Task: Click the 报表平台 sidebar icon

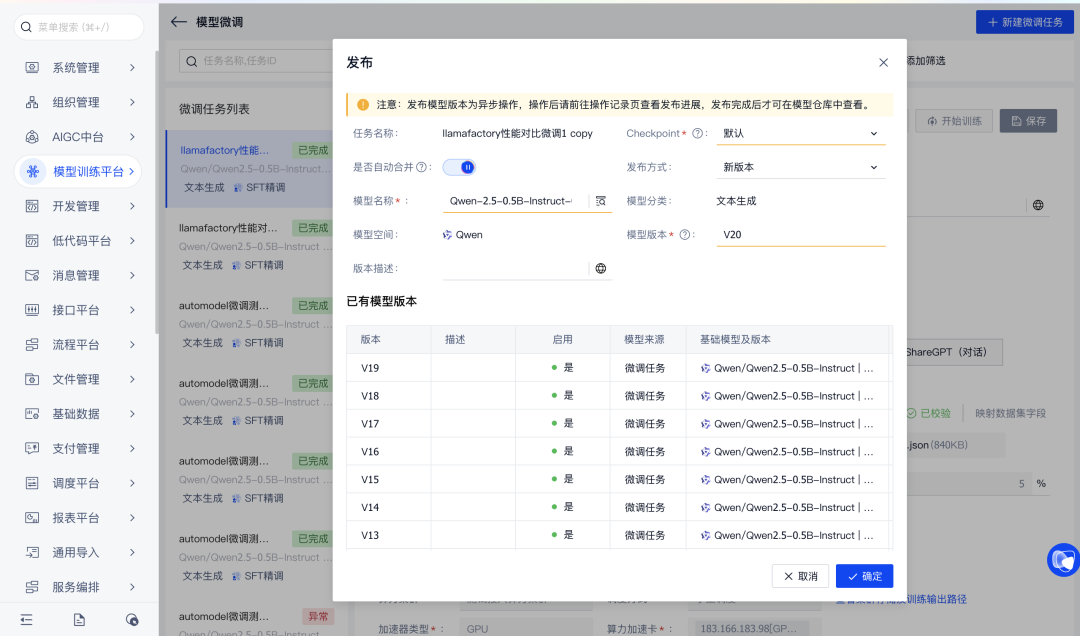Action: (32, 517)
